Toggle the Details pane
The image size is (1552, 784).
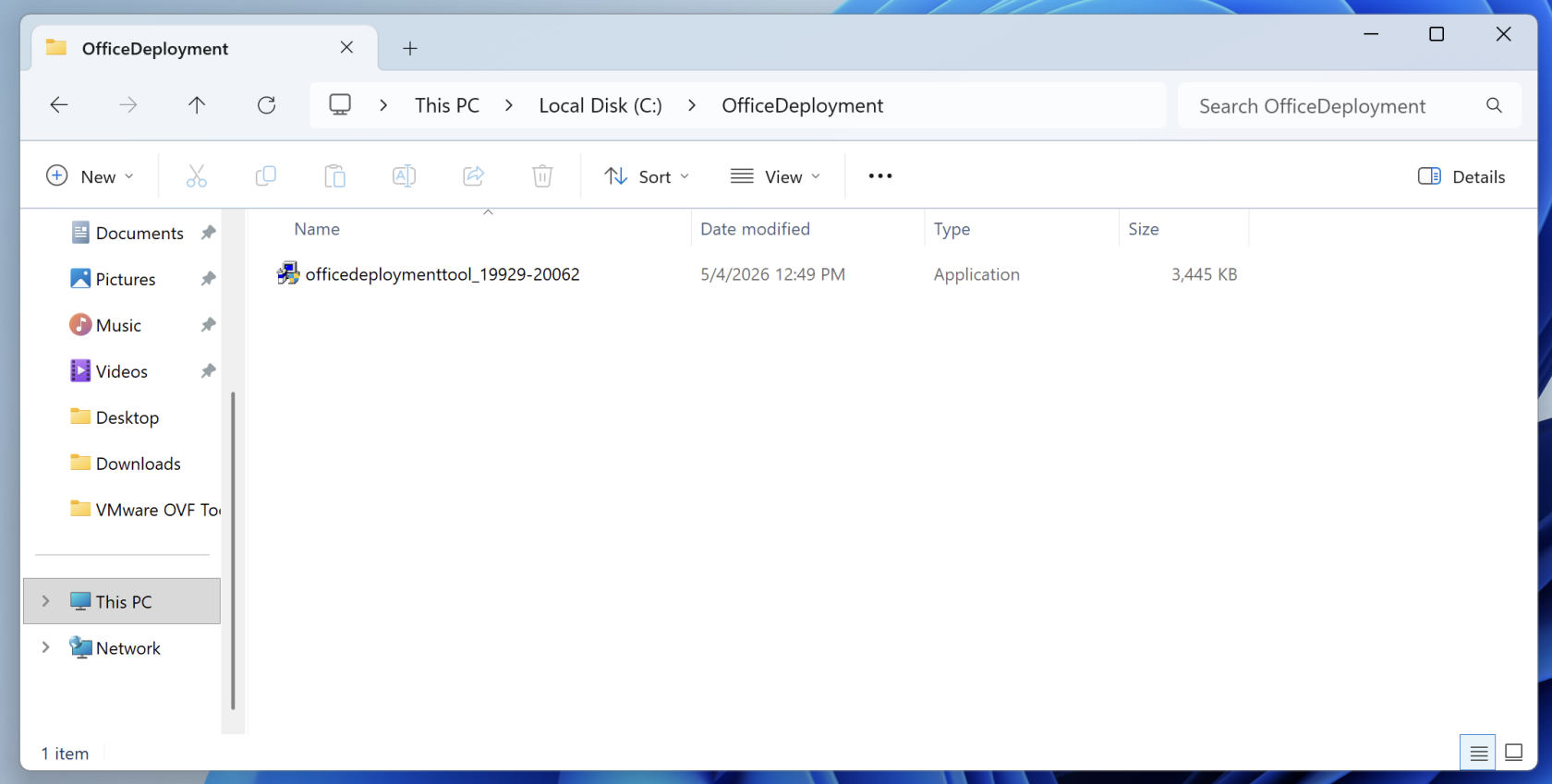(1461, 176)
